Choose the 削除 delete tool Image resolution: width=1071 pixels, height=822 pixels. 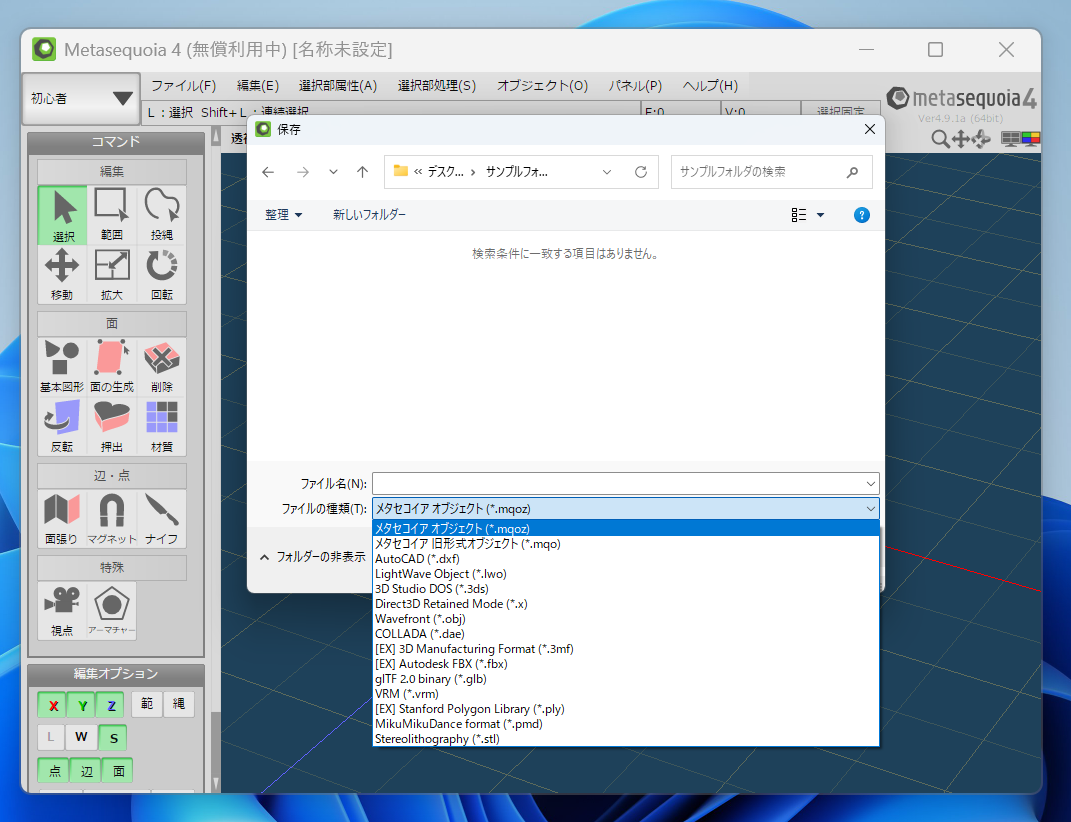coord(161,366)
